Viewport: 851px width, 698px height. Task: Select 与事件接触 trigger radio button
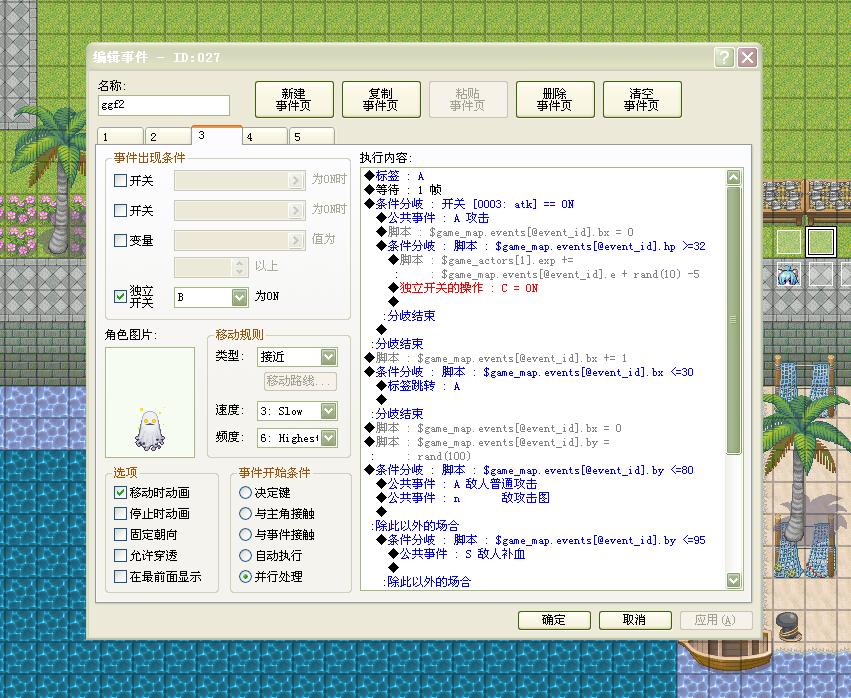(x=245, y=535)
